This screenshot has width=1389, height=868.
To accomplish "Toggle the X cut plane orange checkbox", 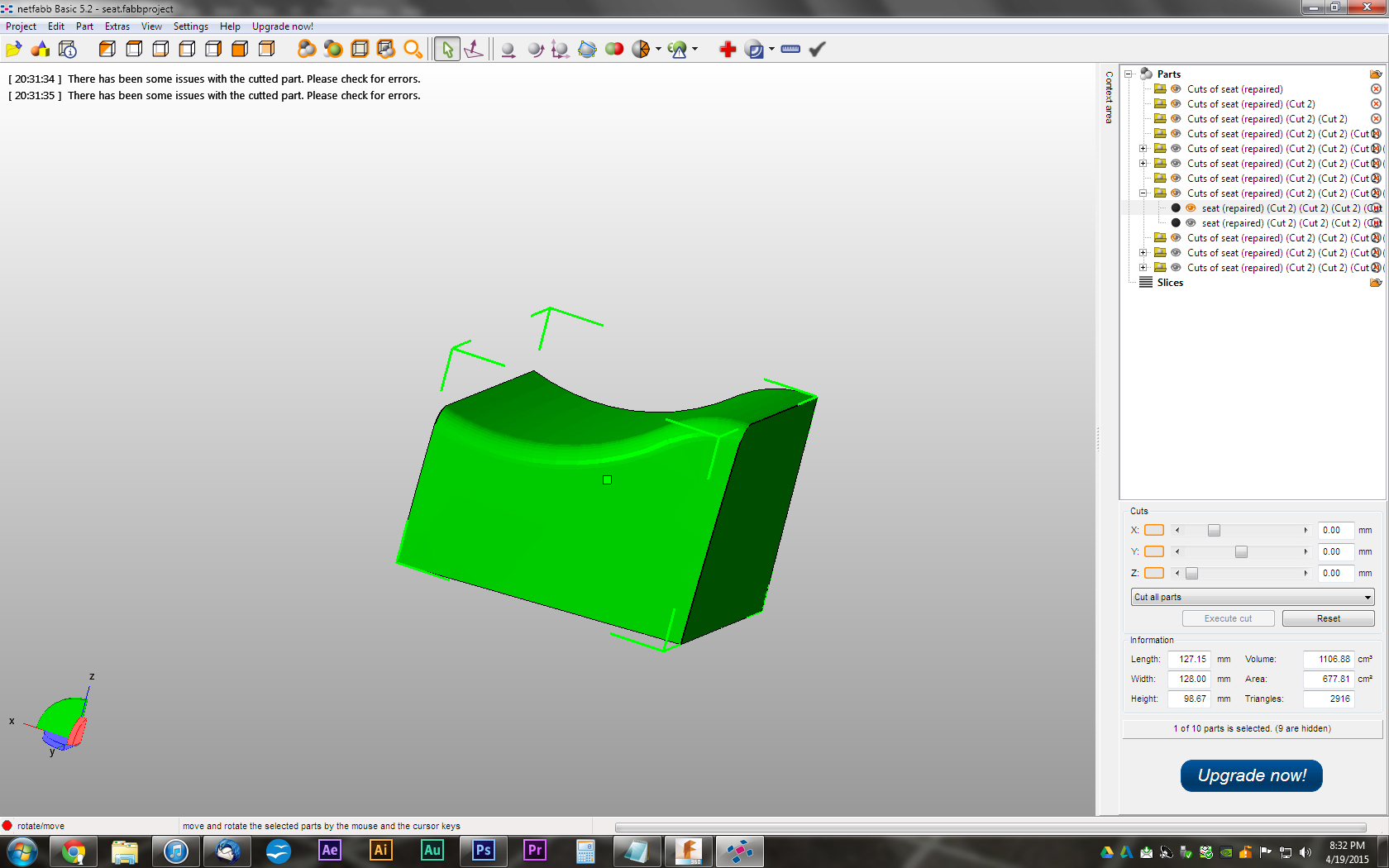I will (x=1154, y=530).
